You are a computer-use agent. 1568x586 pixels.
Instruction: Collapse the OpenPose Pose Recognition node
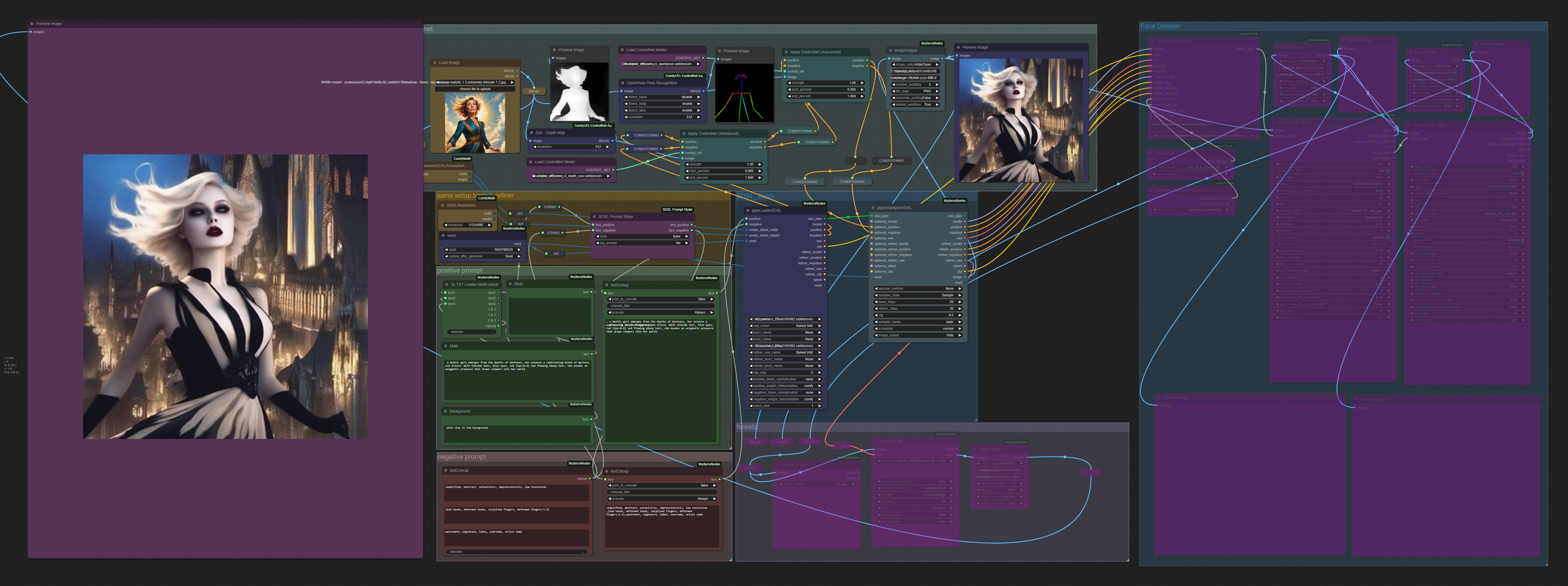click(623, 83)
